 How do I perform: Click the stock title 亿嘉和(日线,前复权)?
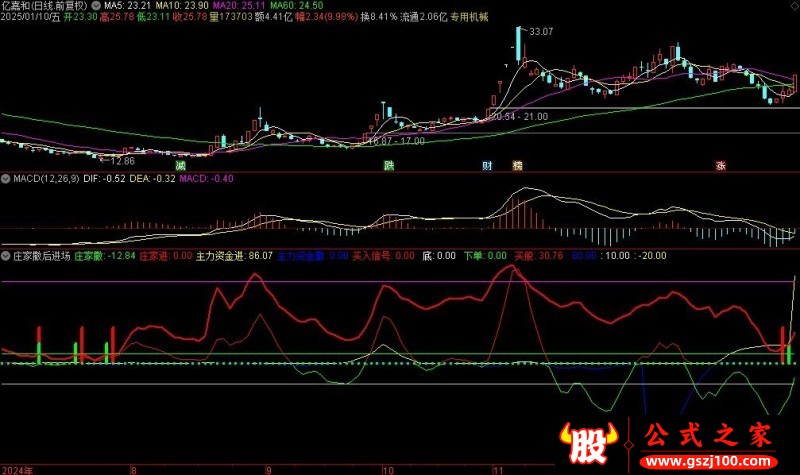(x=44, y=6)
